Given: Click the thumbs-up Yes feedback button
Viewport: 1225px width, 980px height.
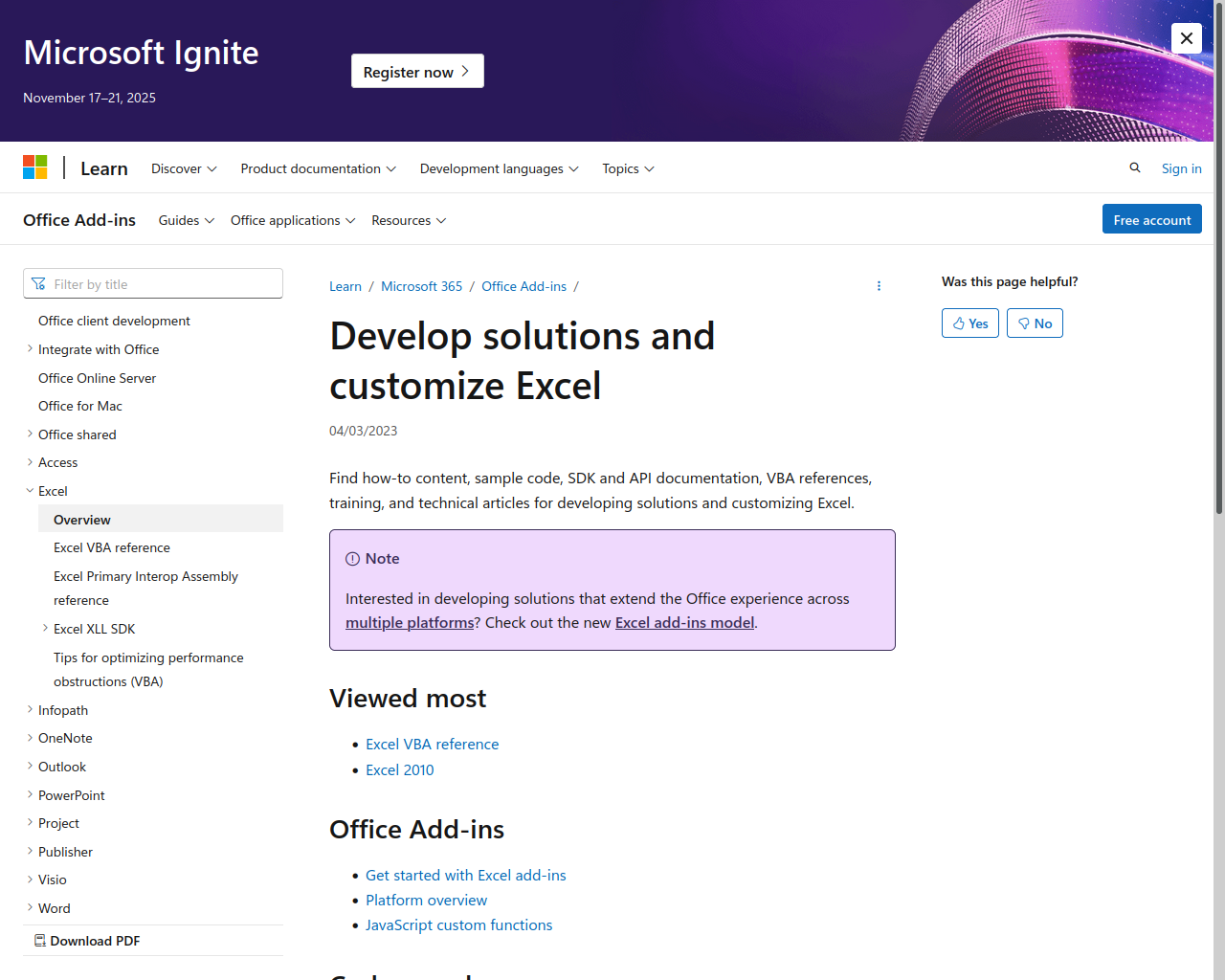Looking at the screenshot, I should (x=970, y=323).
